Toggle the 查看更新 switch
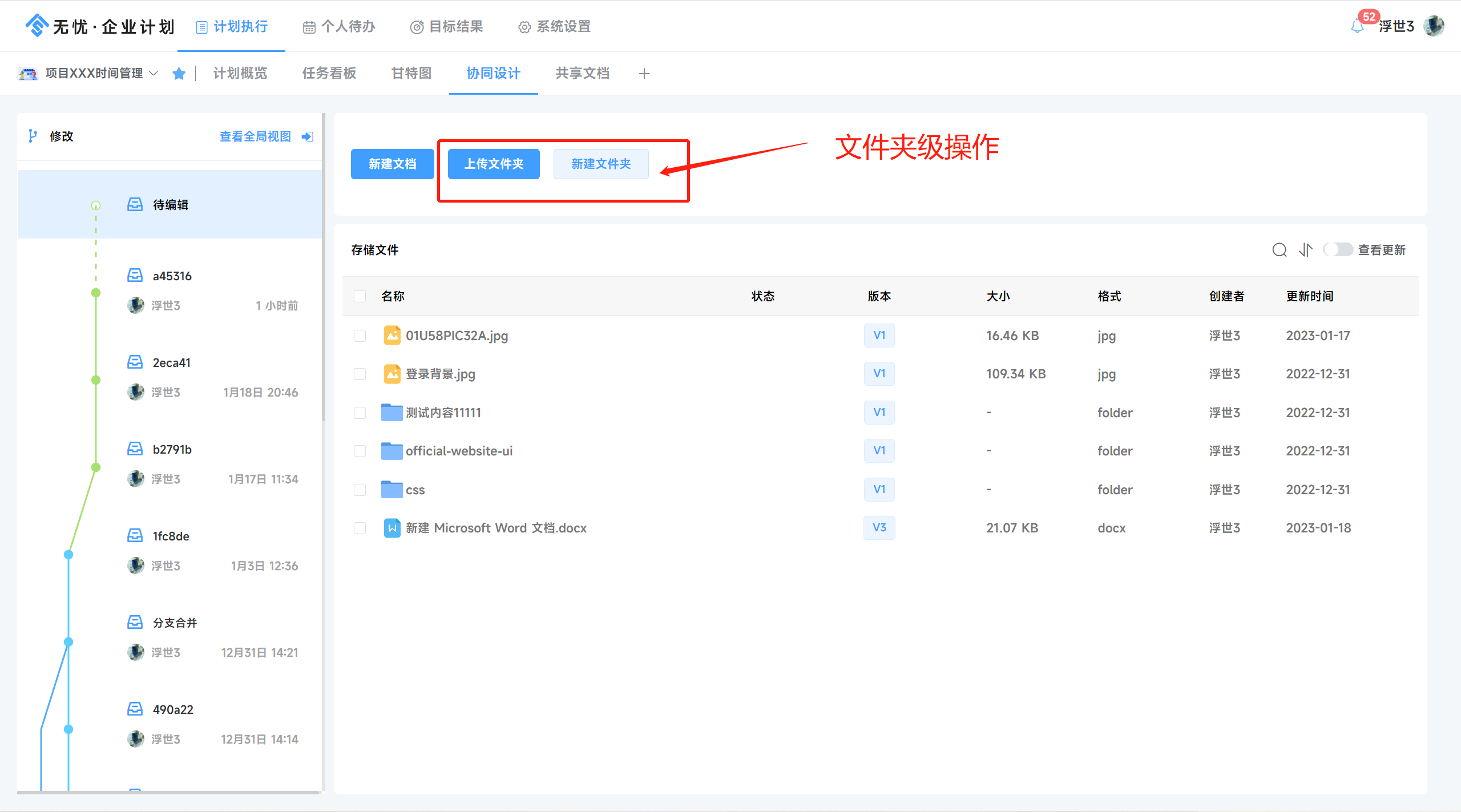Screen dimensions: 1461x812 [x=1337, y=250]
